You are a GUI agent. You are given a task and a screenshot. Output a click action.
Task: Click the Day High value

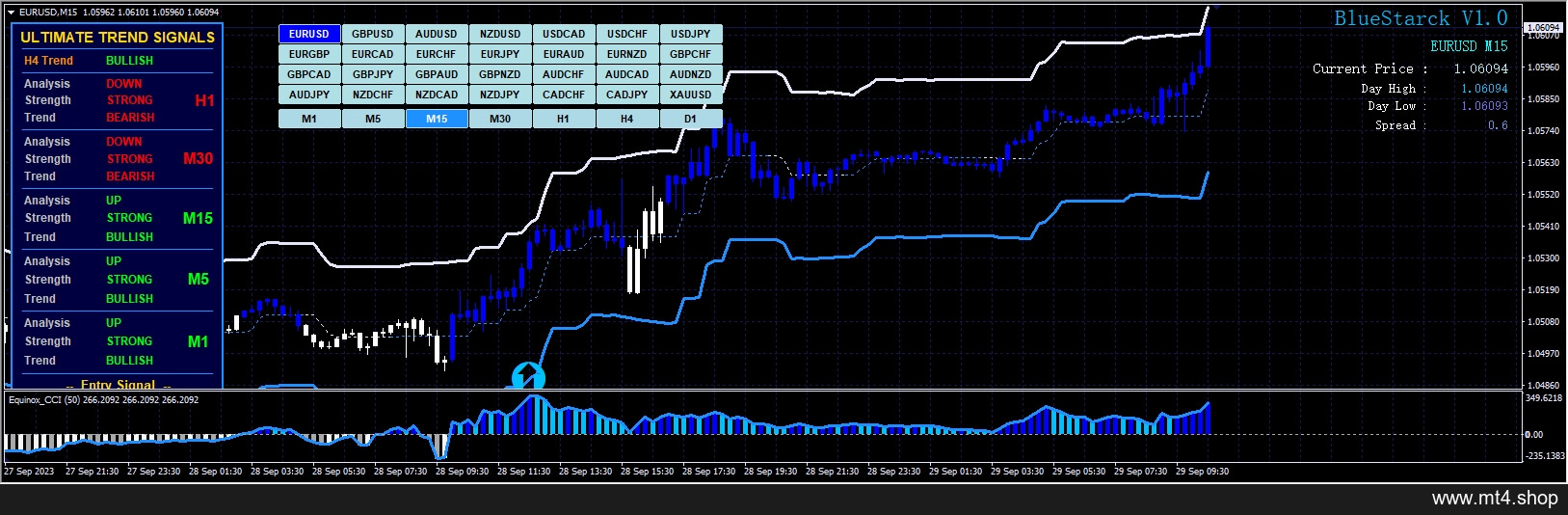(1485, 88)
